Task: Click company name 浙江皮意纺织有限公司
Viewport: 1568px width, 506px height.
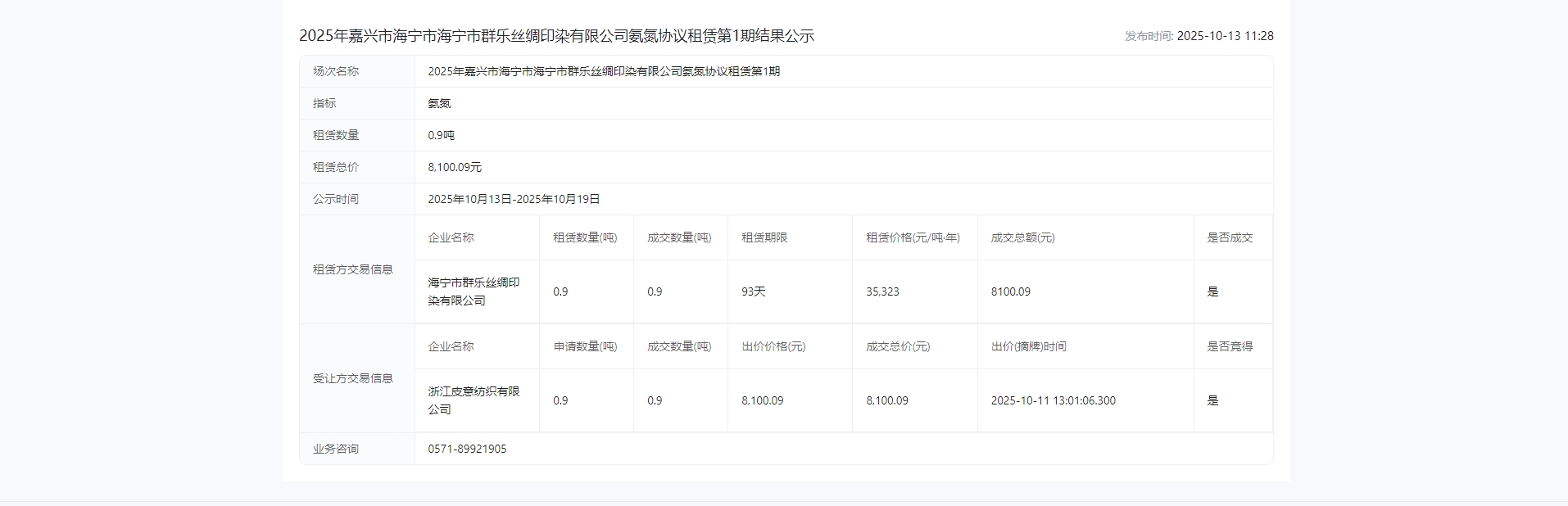Action: pos(474,400)
